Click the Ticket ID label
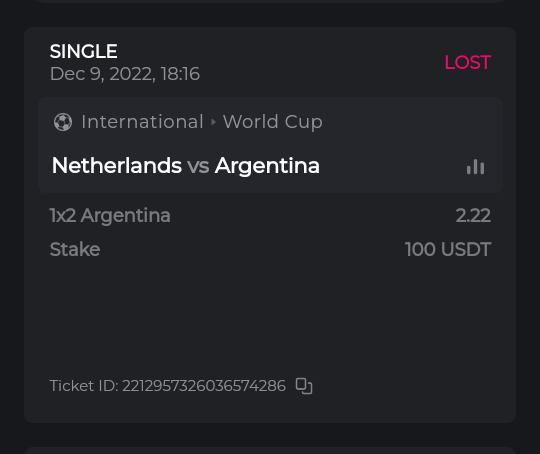540x454 pixels. [84, 386]
